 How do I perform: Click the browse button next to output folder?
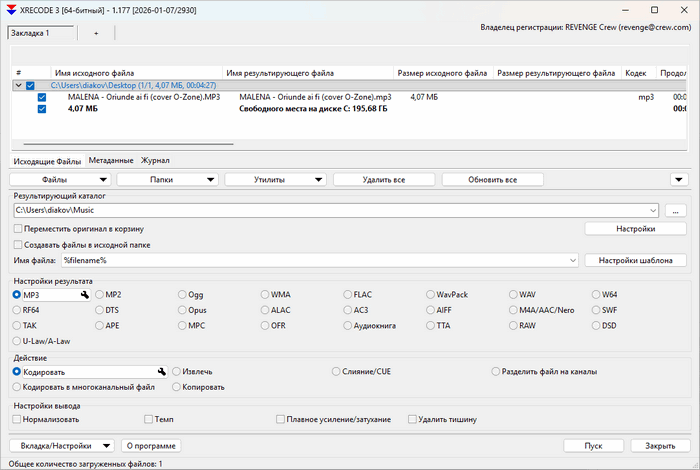(676, 211)
